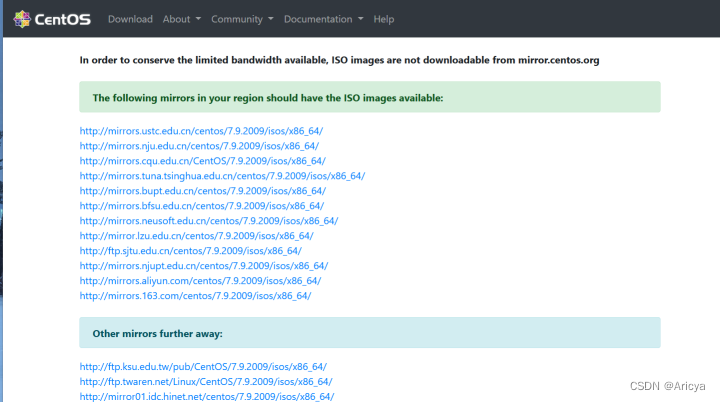The width and height of the screenshot is (720, 402).
Task: Expand the Documentation dropdown menu
Action: [x=323, y=19]
